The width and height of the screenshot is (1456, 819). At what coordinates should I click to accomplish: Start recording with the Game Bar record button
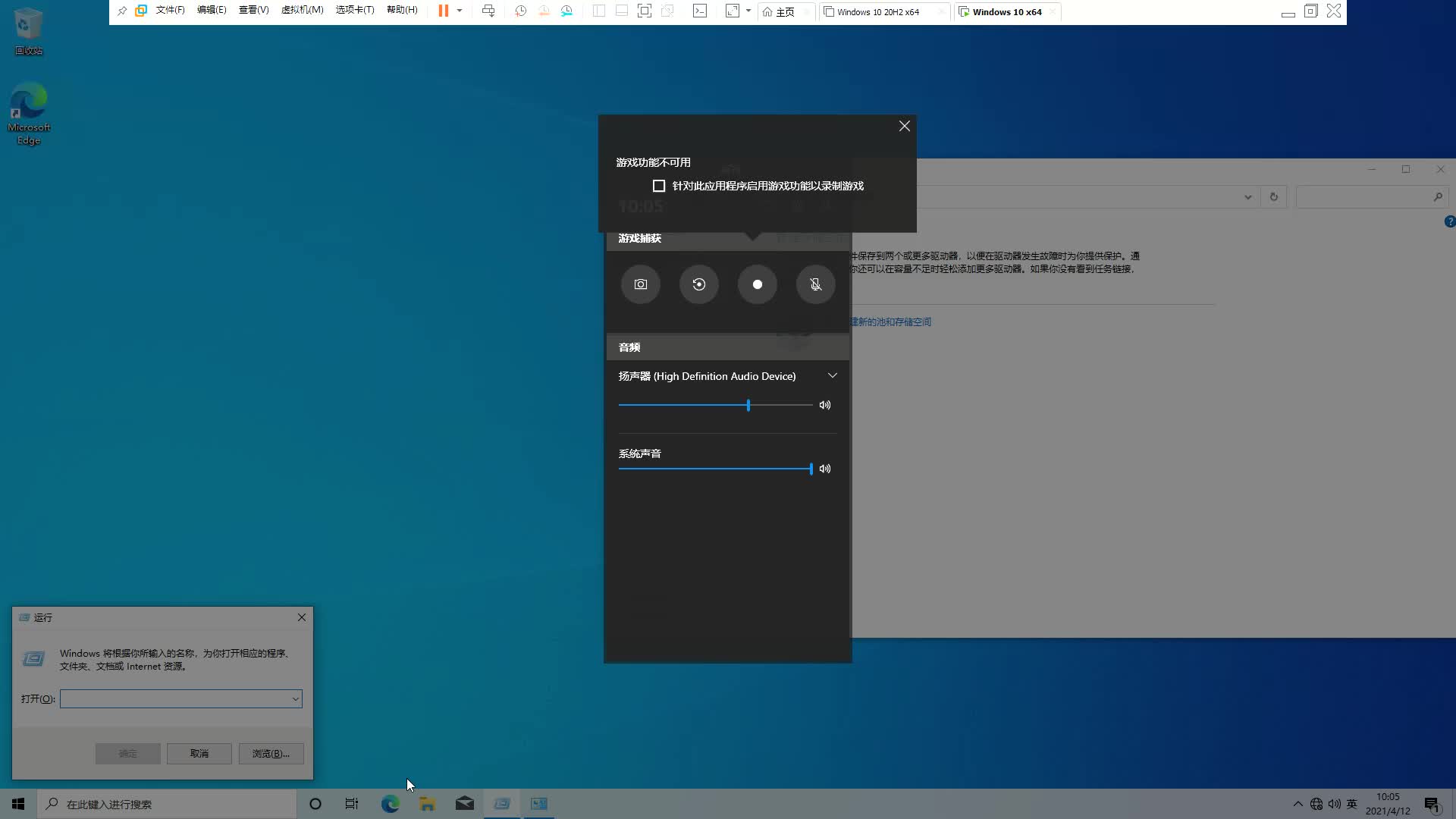757,284
